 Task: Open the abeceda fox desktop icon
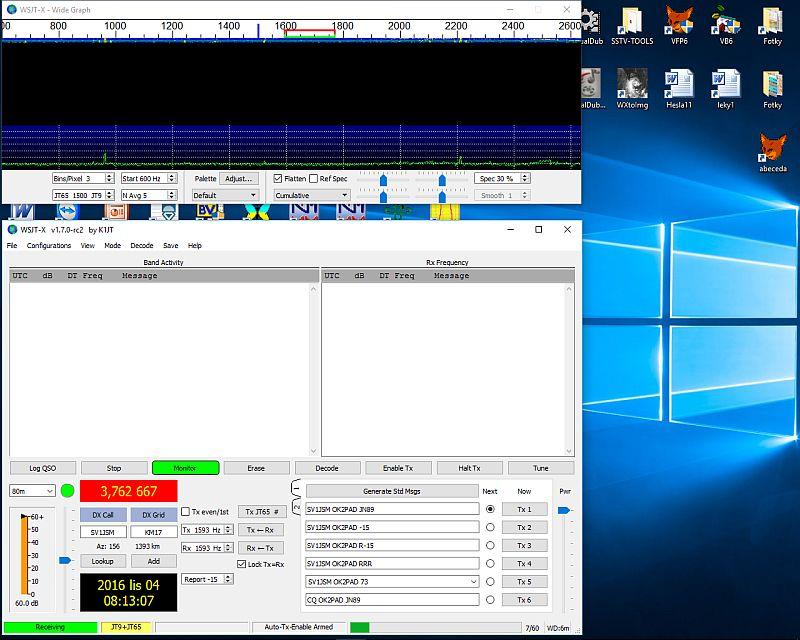click(772, 153)
